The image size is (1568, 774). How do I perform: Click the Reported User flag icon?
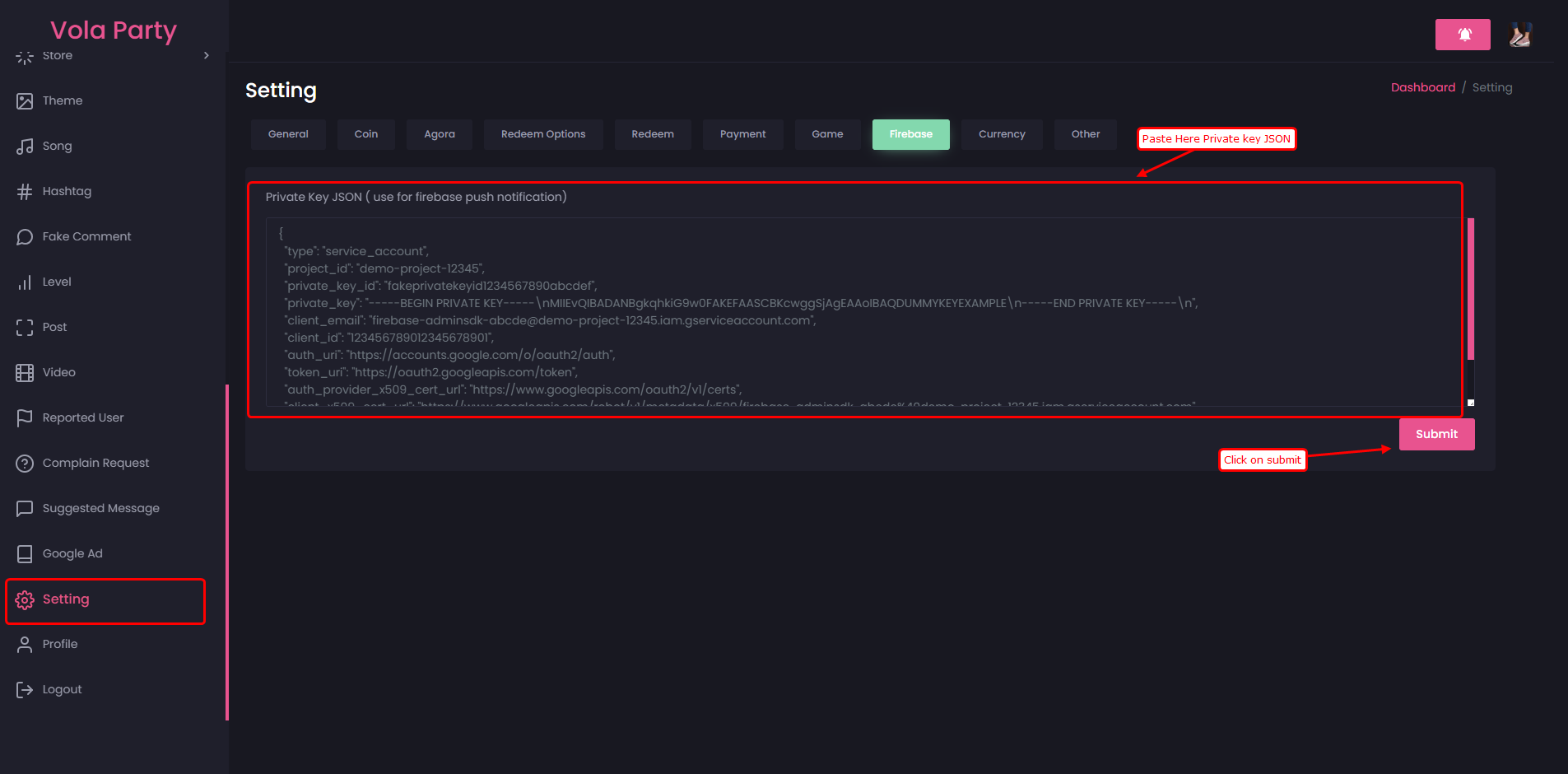[x=25, y=418]
